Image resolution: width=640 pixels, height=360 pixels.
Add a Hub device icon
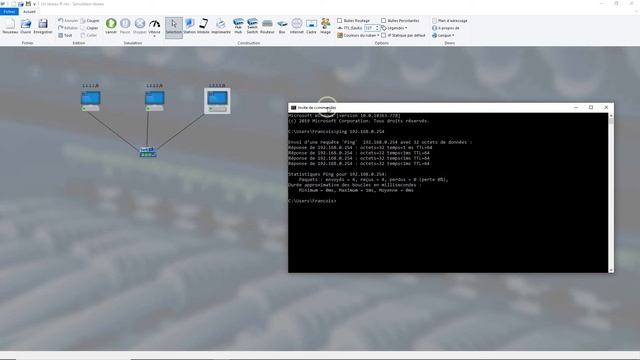click(238, 26)
